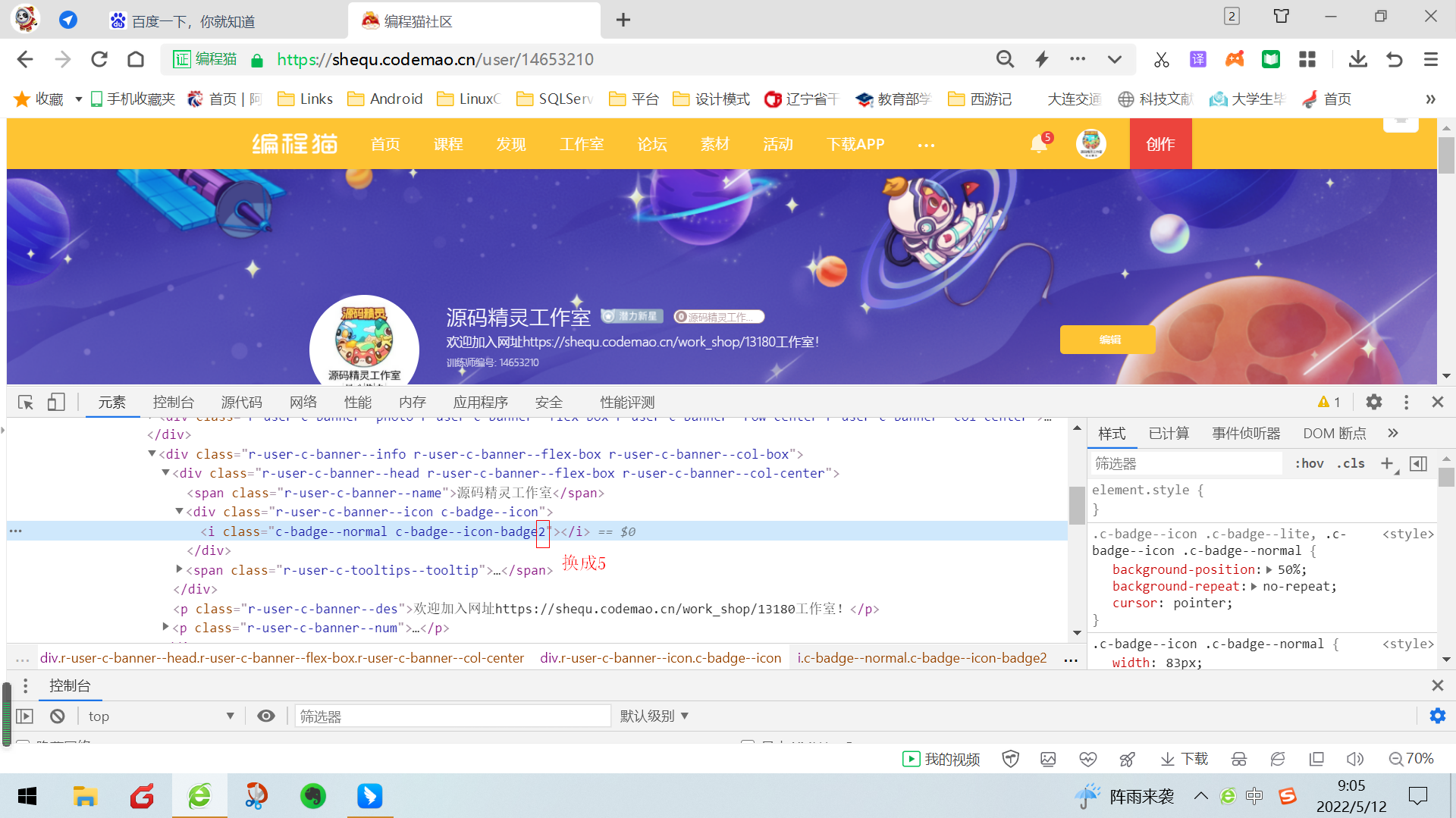Click the 70% page zoom control
This screenshot has height=818, width=1456.
tap(1411, 759)
